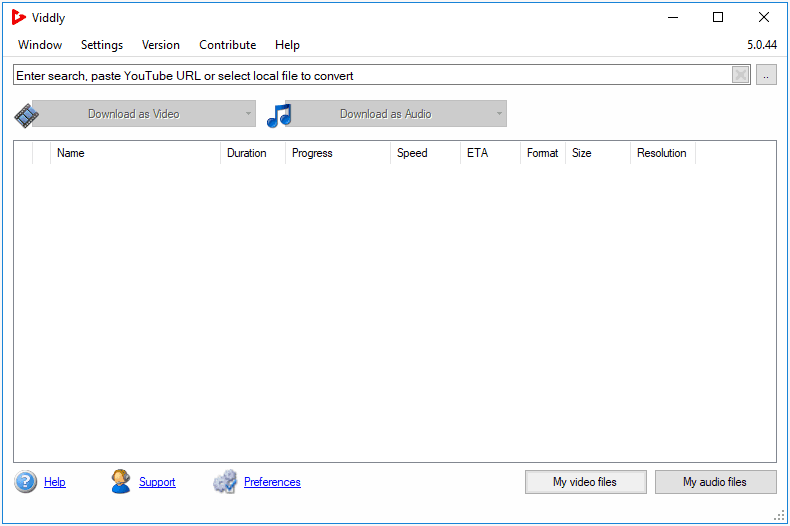The width and height of the screenshot is (790, 526).
Task: Sort by the Duration column header
Action: coord(253,153)
